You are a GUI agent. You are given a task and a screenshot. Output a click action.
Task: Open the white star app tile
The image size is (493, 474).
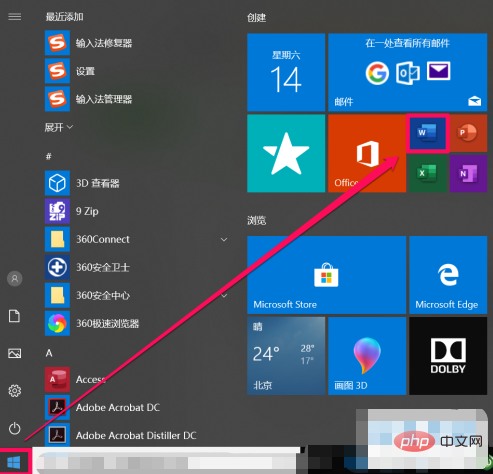point(286,153)
